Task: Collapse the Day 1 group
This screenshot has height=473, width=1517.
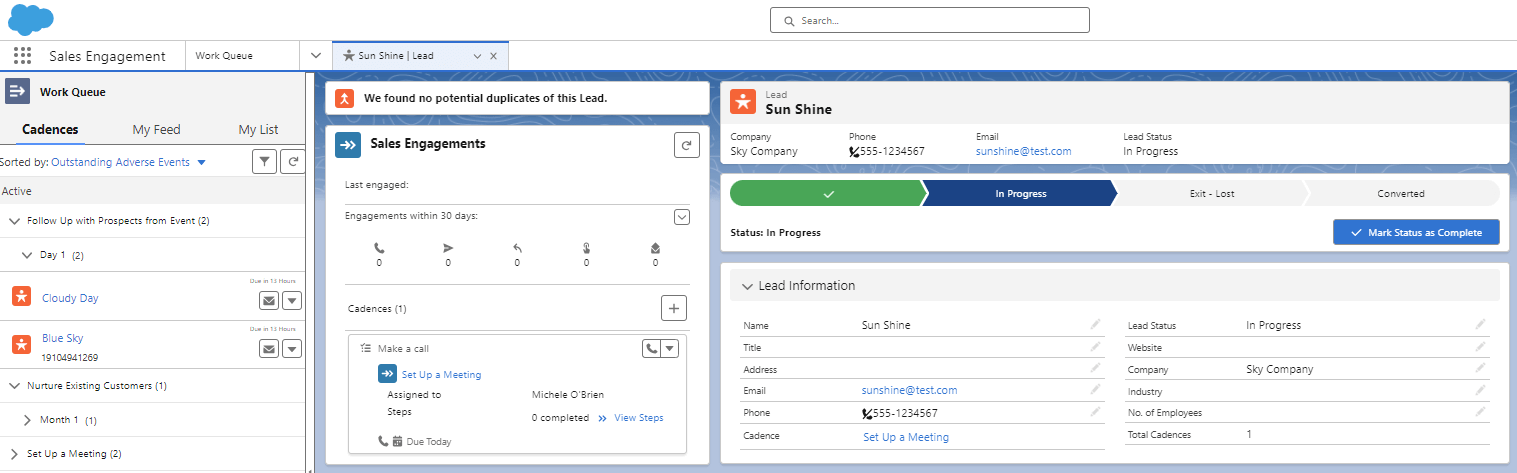Action: click(x=27, y=255)
